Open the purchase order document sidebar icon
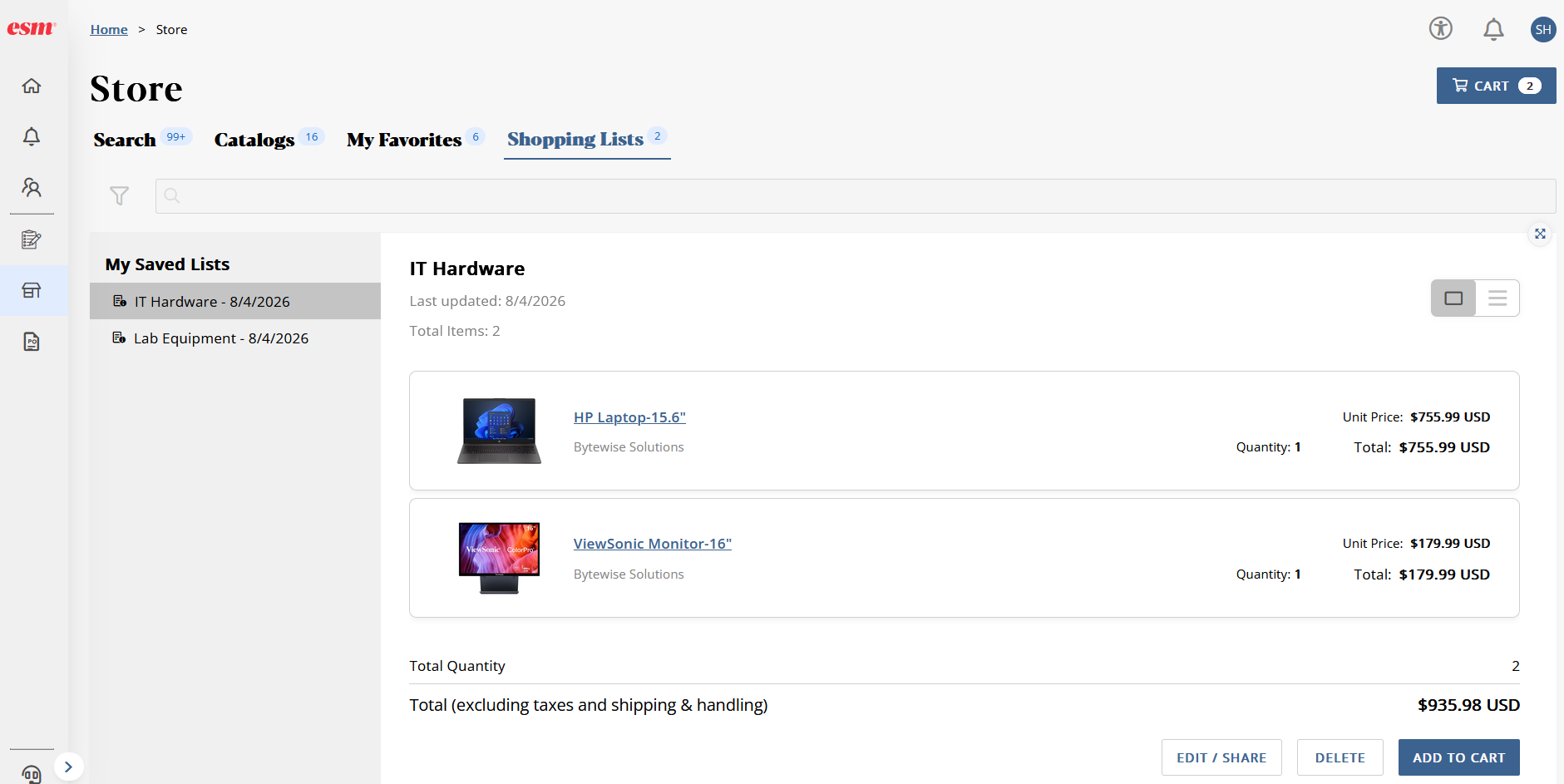Screen dimensions: 1564x784 (x=32, y=342)
